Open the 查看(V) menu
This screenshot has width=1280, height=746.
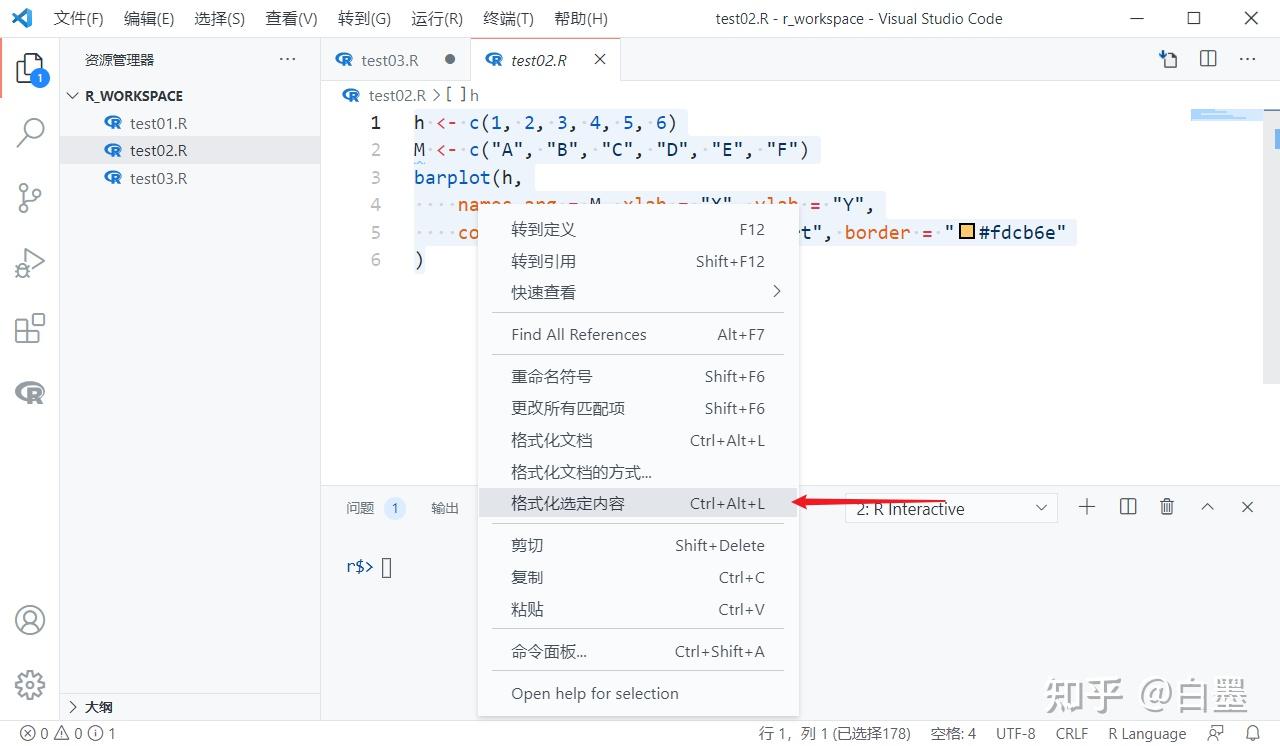pos(291,18)
